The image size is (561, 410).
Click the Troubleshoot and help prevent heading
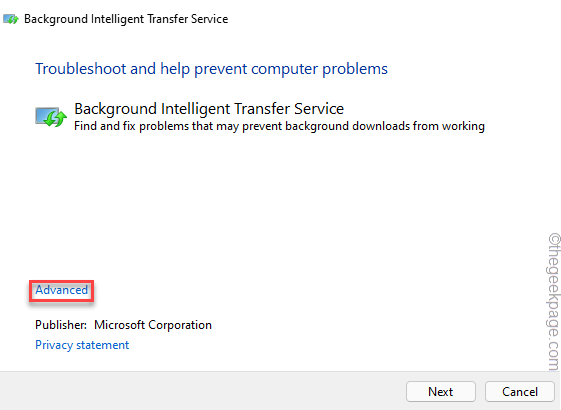coord(211,69)
